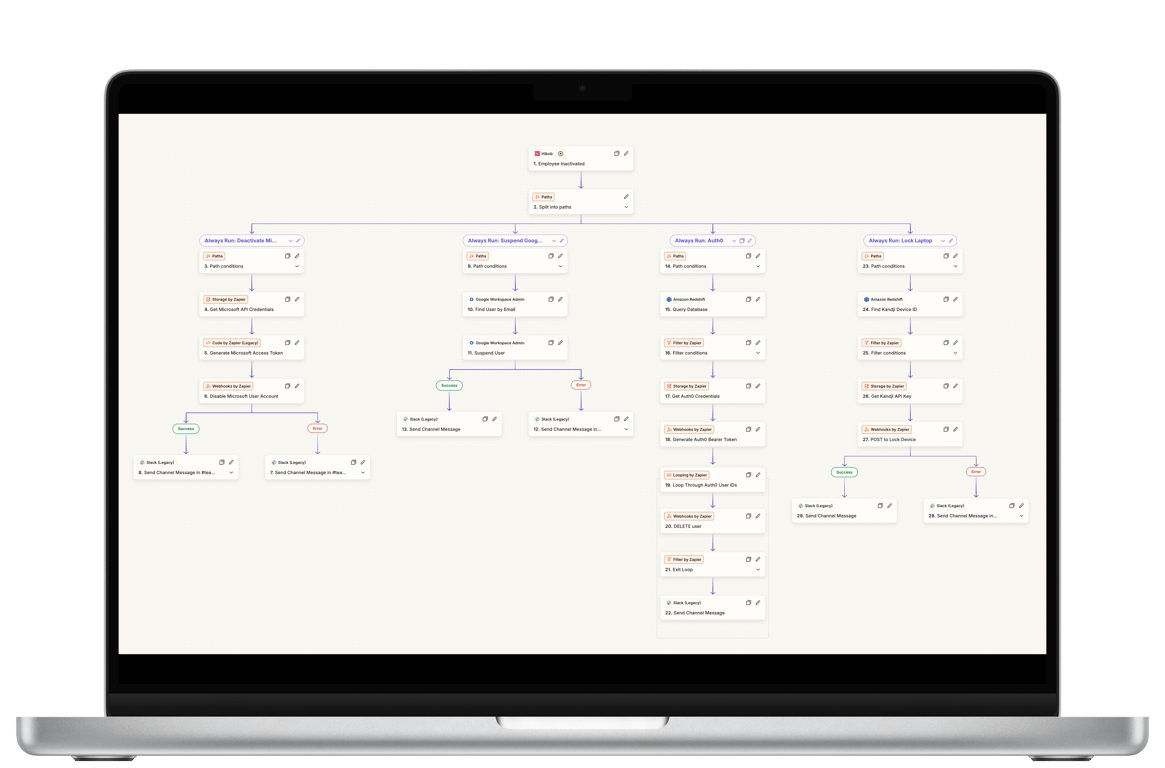This screenshot has height=768, width=1165.
Task: Click Amazon Redshift badge on step 15
Action: click(x=686, y=299)
